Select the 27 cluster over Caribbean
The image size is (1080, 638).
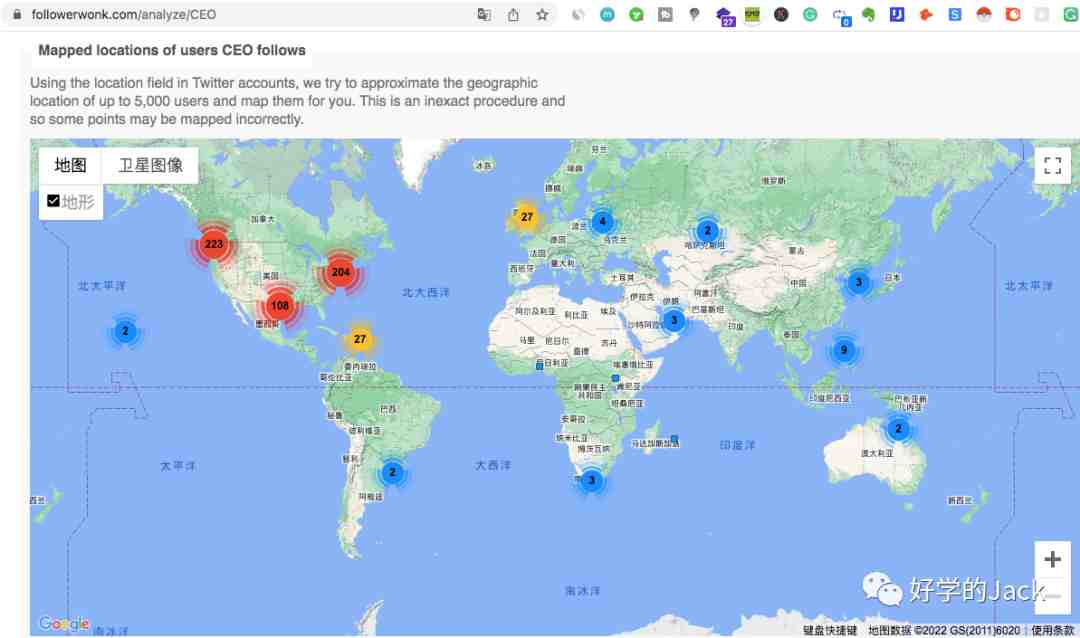point(360,339)
